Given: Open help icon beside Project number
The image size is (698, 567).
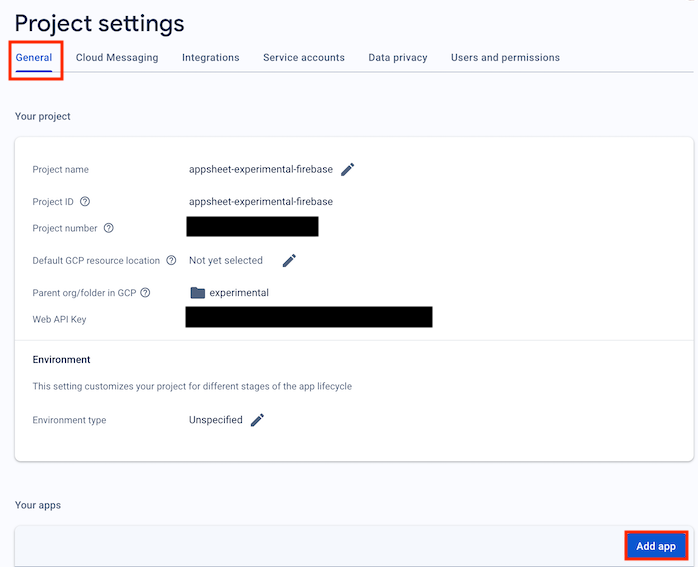Looking at the screenshot, I should point(109,228).
